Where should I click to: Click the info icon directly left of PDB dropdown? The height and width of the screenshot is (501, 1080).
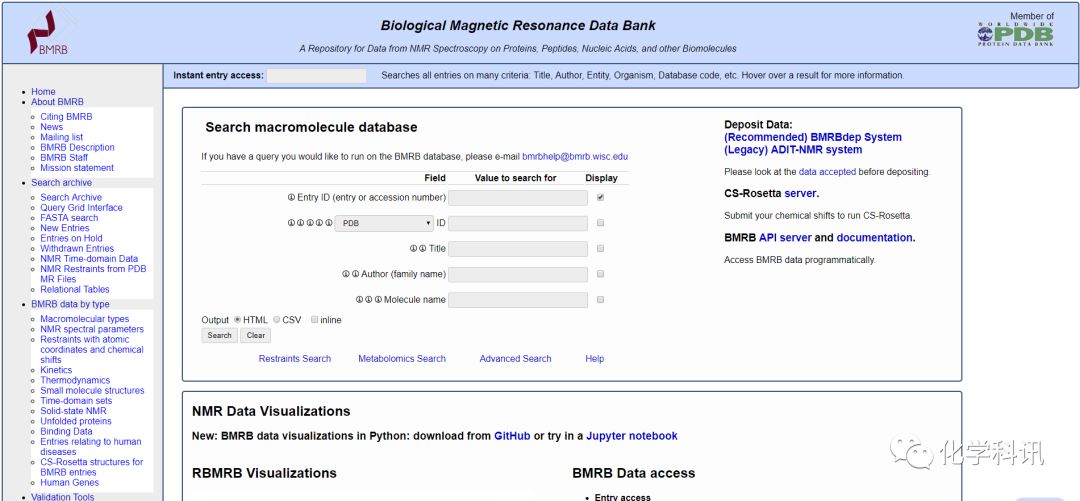pyautogui.click(x=328, y=223)
